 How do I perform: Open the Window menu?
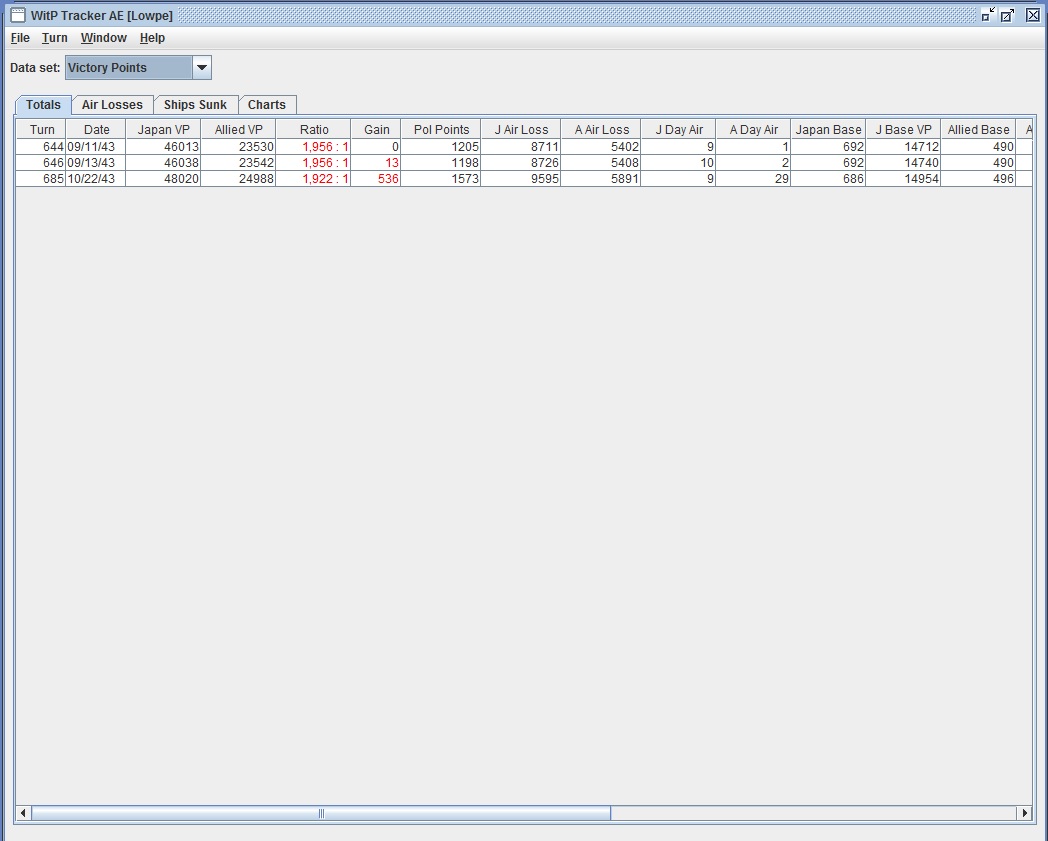tap(104, 38)
